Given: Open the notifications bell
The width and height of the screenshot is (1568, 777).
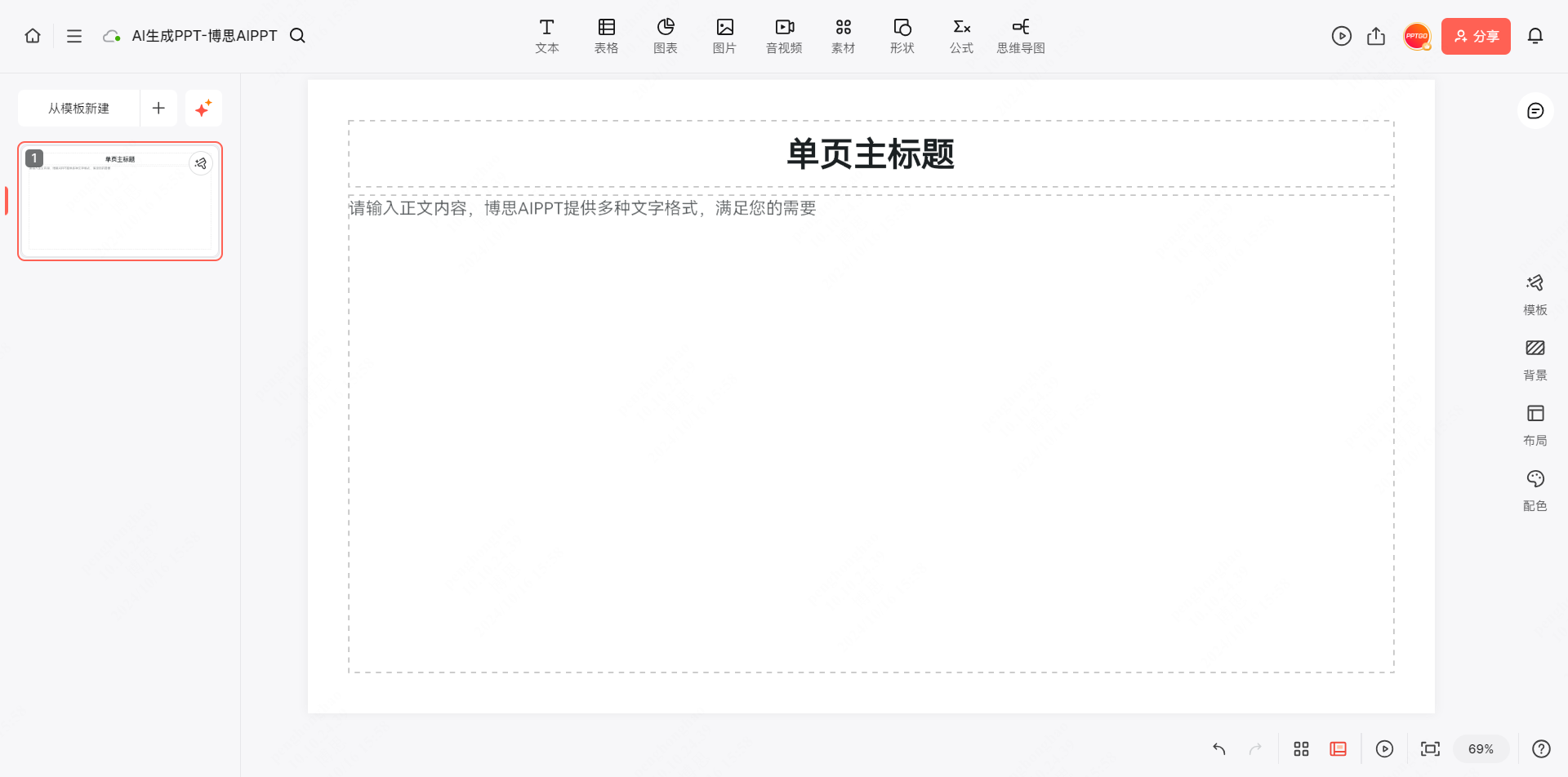Looking at the screenshot, I should pos(1535,36).
